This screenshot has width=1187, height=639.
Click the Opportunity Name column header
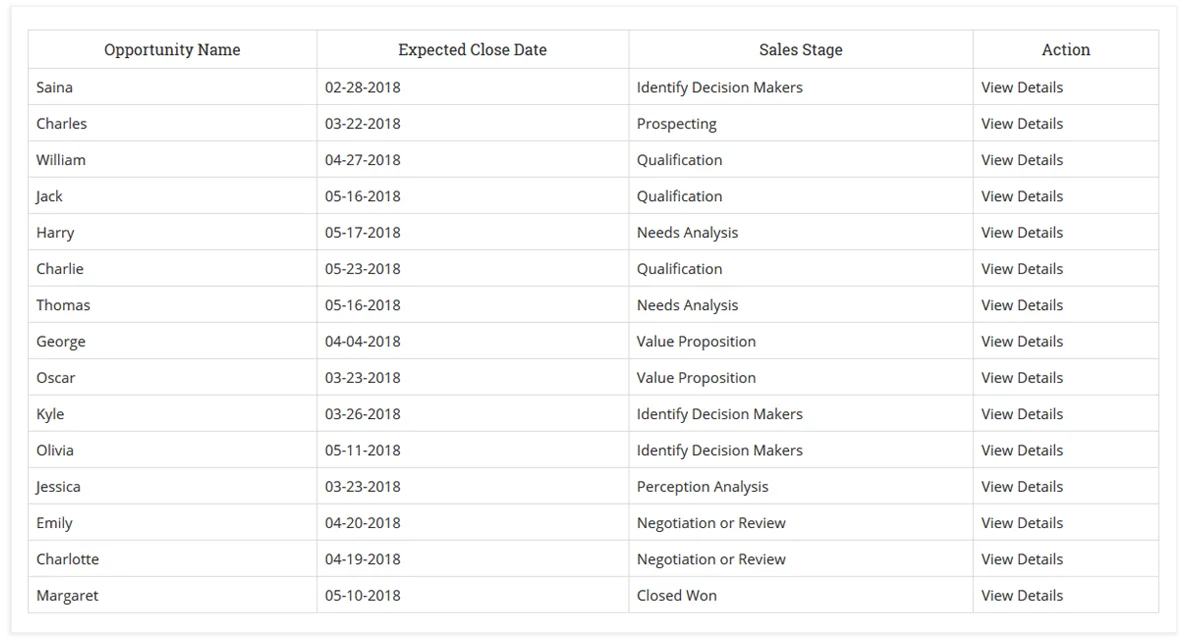tap(172, 50)
